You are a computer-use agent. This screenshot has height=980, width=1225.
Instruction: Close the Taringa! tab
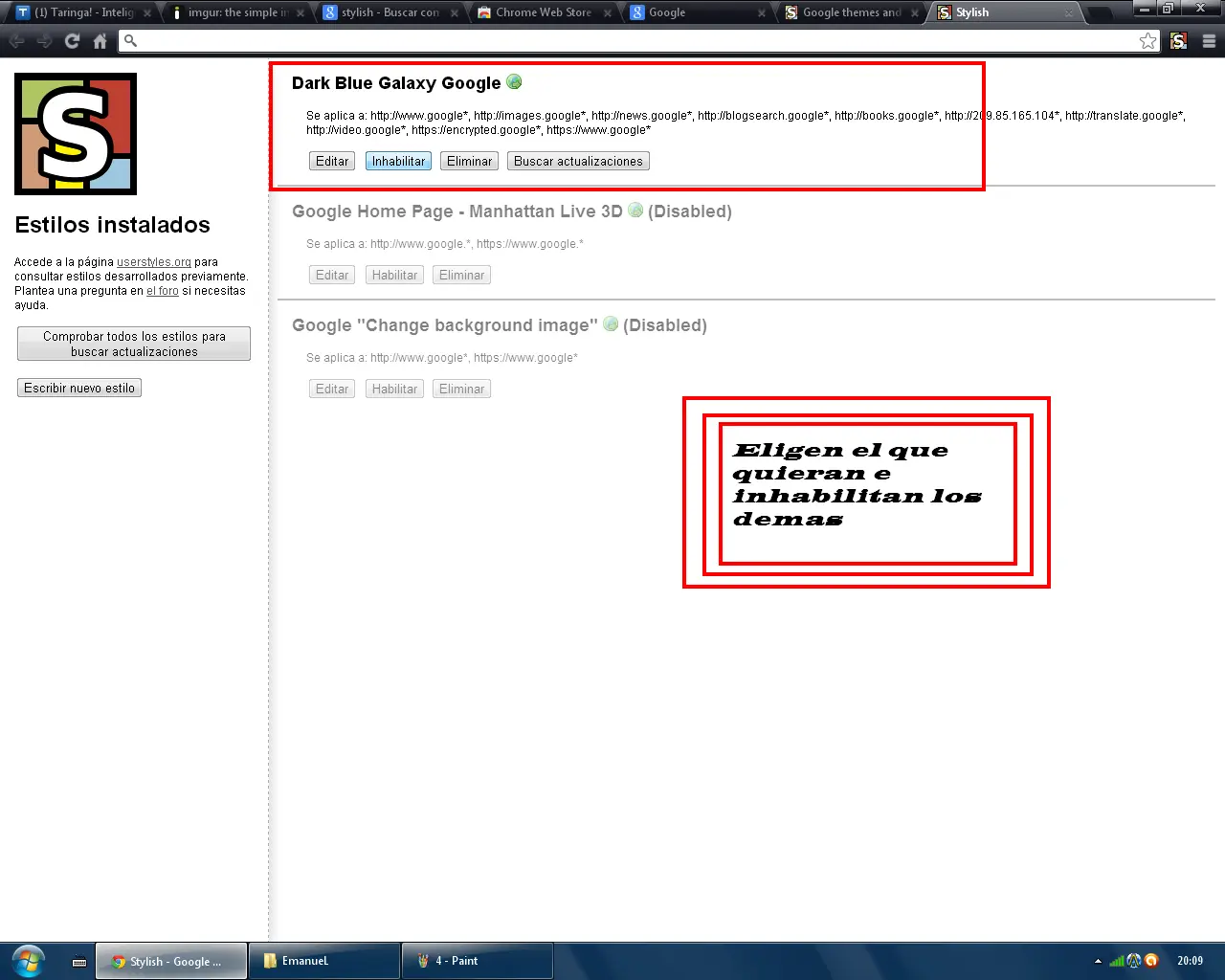[147, 13]
